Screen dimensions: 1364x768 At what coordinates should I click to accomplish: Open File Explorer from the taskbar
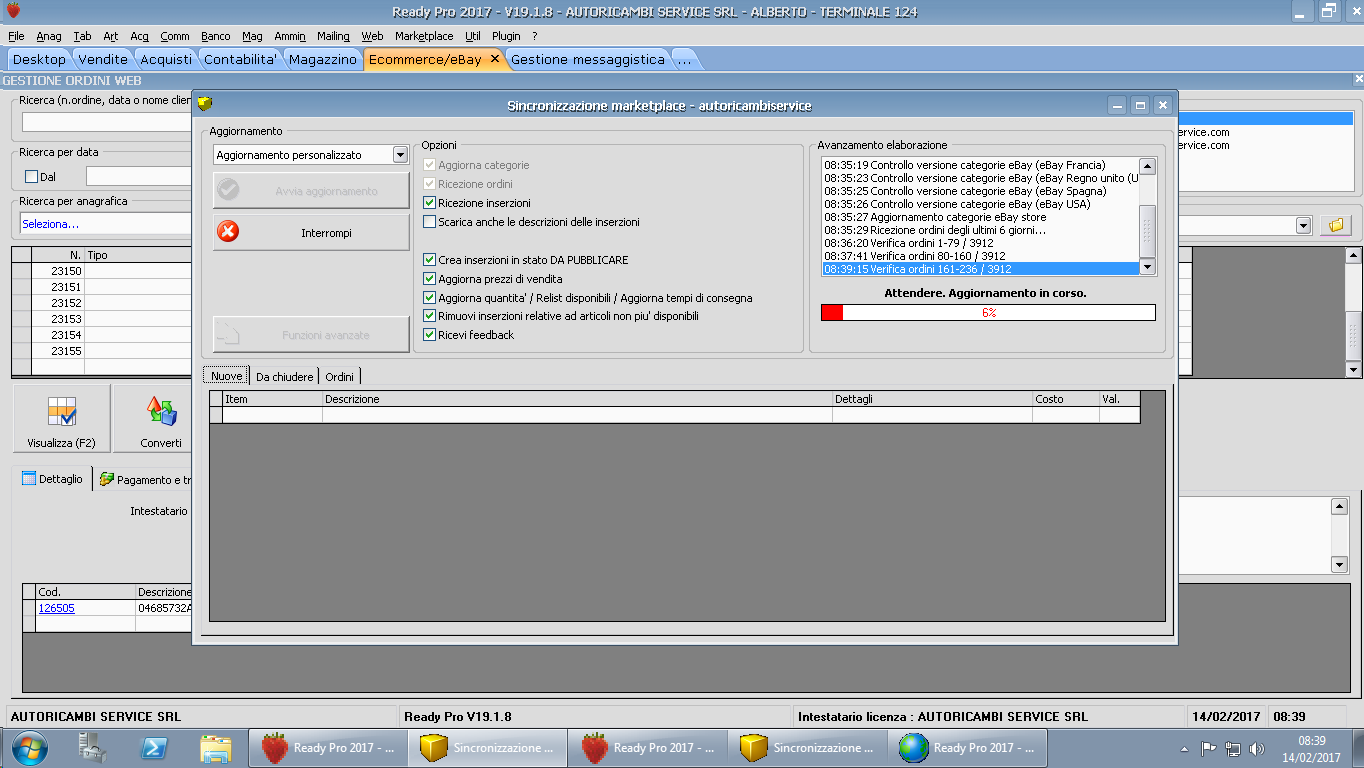pos(215,748)
